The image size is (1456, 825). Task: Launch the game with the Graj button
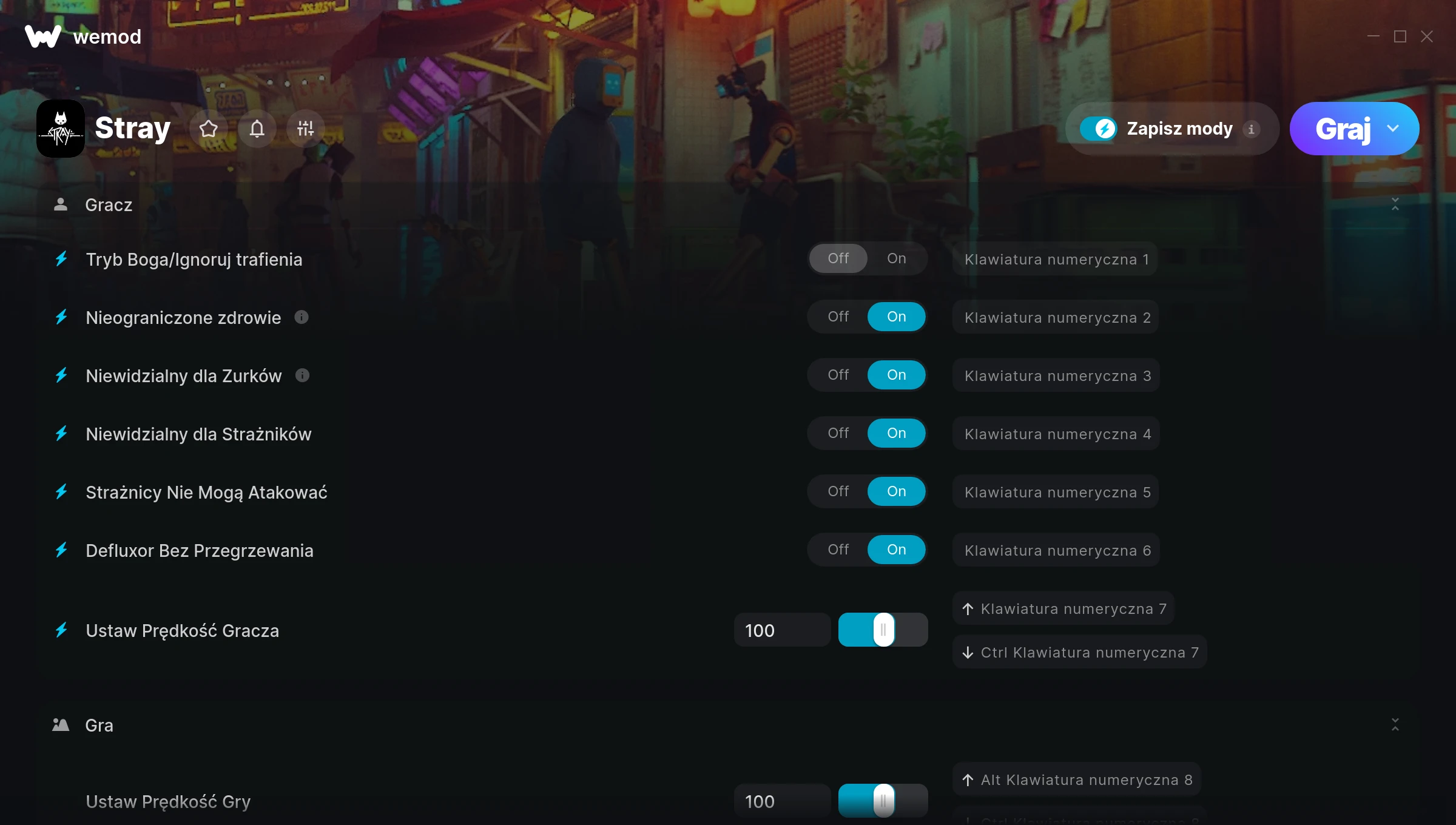(1343, 129)
